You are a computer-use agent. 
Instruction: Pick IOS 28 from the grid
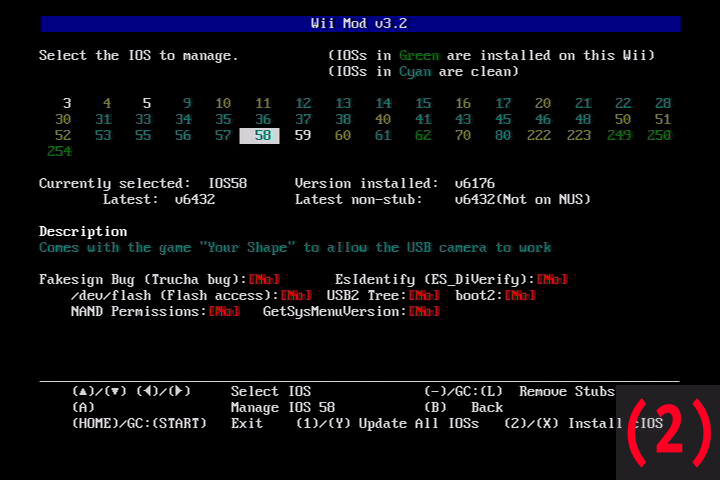[663, 103]
